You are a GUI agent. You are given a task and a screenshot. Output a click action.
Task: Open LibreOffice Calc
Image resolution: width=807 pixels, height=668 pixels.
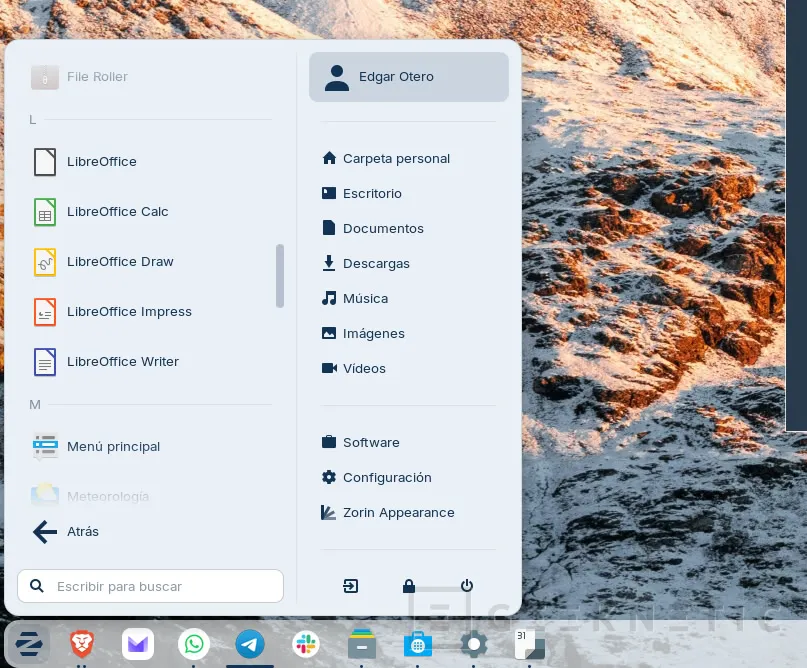pyautogui.click(x=117, y=212)
